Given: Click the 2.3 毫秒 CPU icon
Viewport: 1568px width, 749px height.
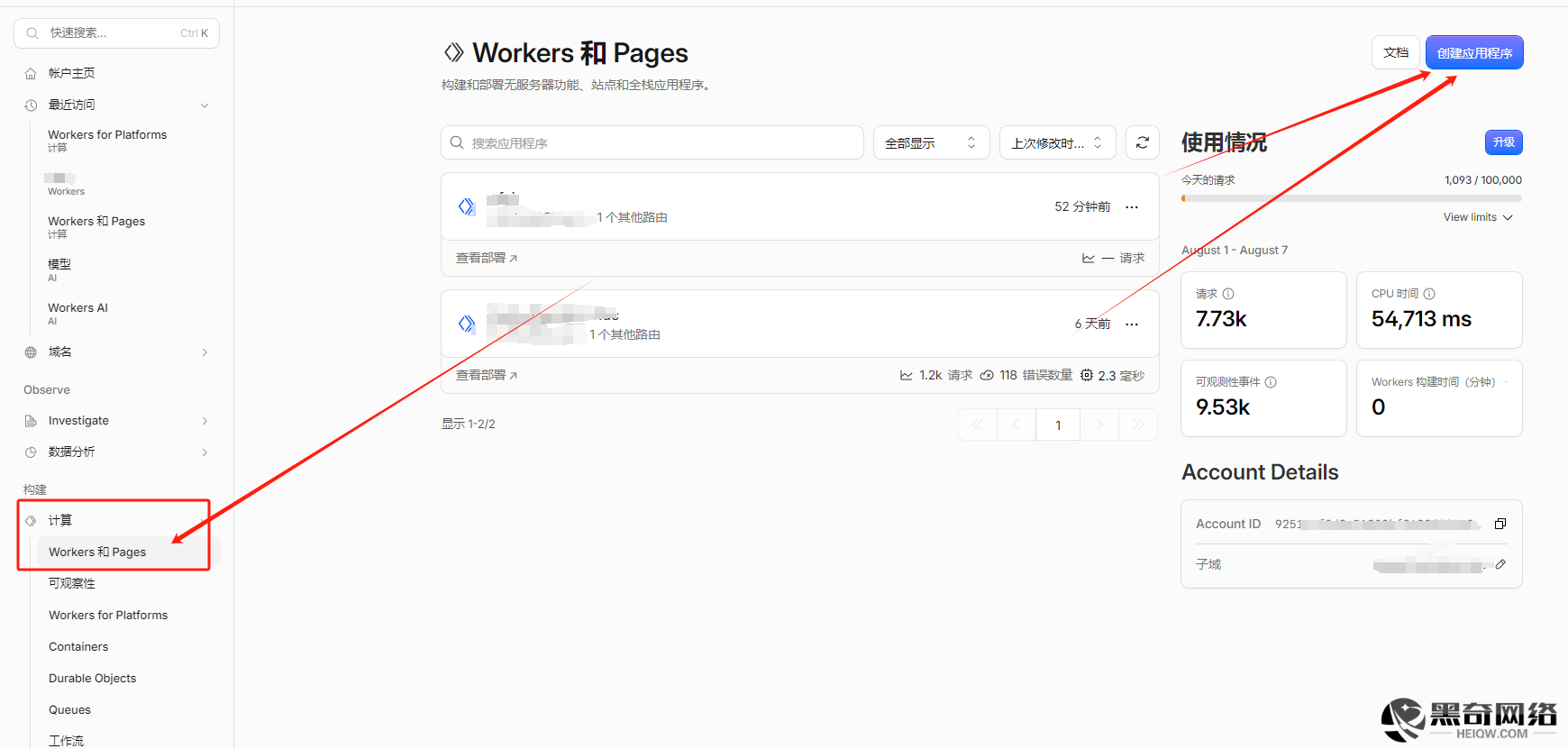Looking at the screenshot, I should tap(1087, 375).
